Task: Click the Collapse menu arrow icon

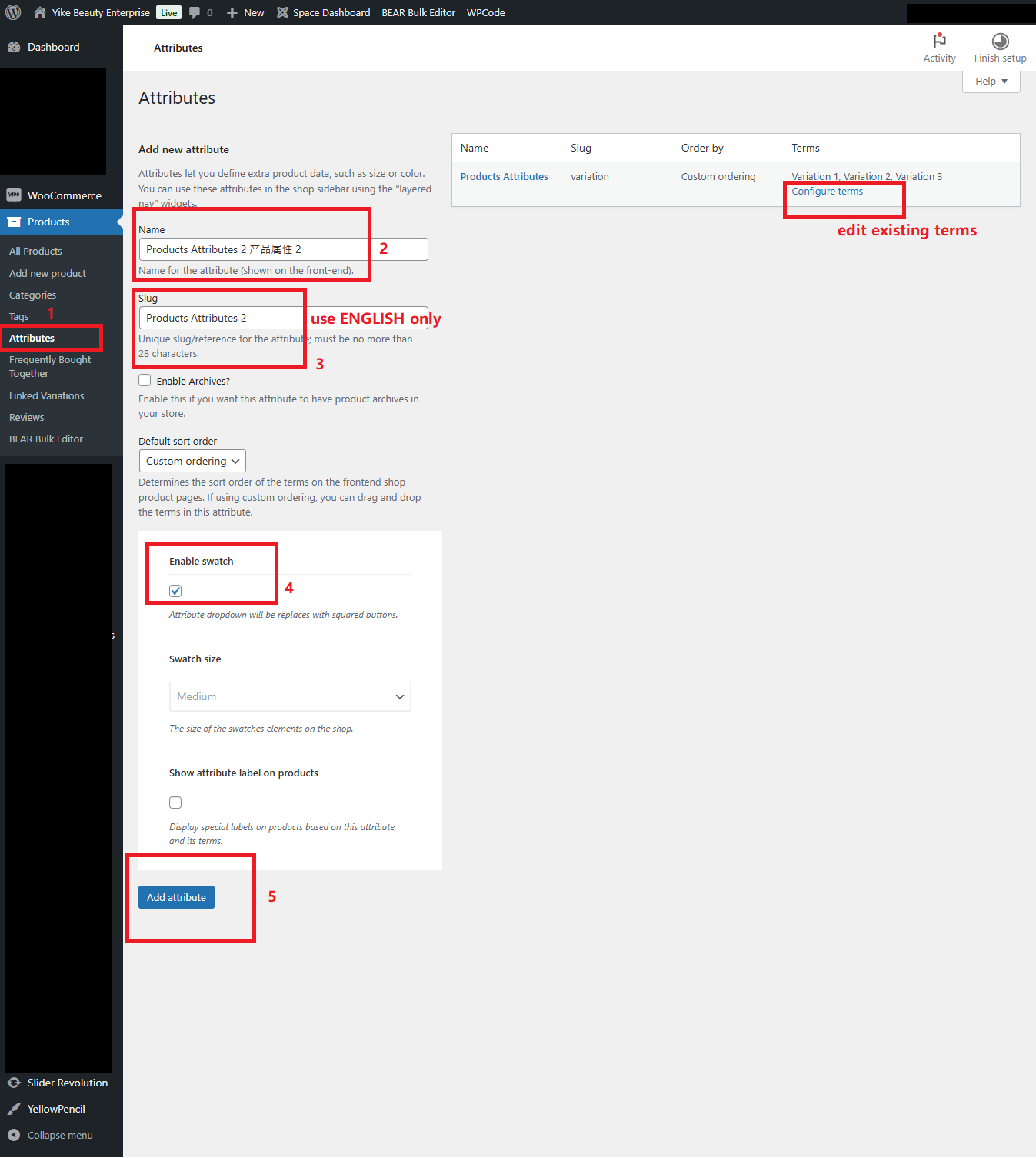Action: coord(14,1135)
